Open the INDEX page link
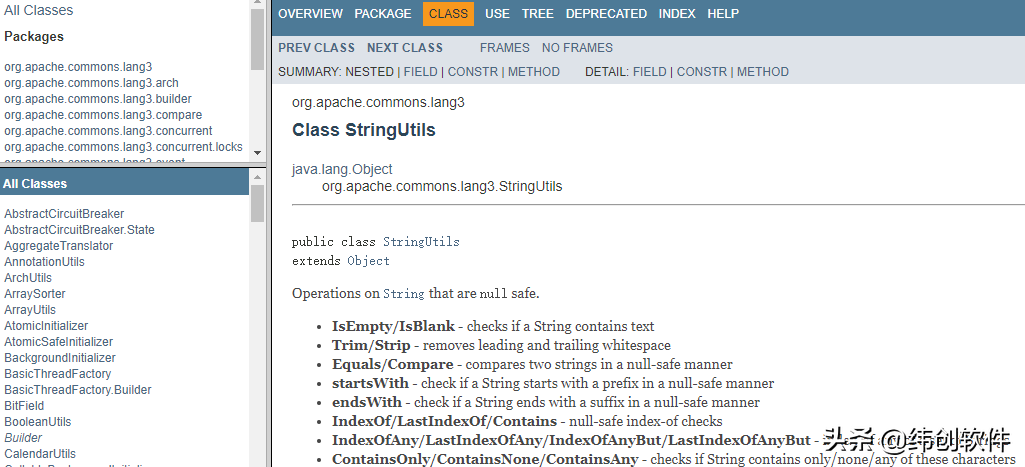 click(x=677, y=14)
